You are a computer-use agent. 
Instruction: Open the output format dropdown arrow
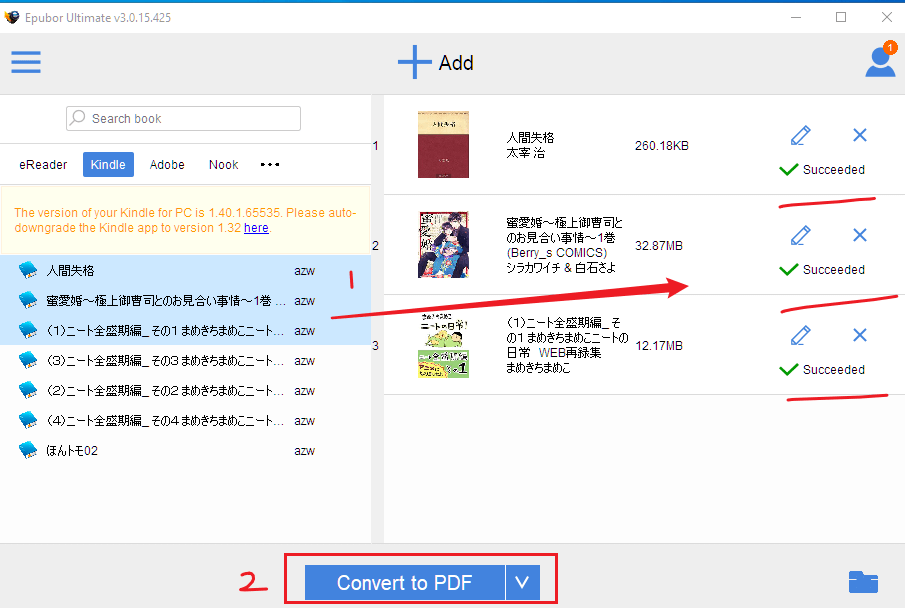(522, 583)
